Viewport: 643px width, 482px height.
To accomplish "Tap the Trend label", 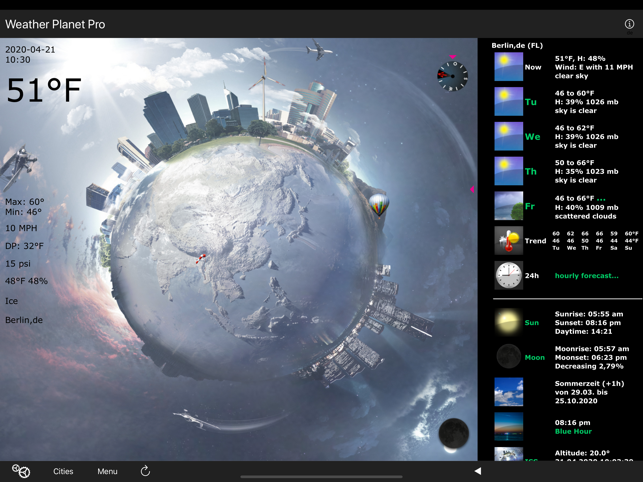I will click(x=535, y=241).
